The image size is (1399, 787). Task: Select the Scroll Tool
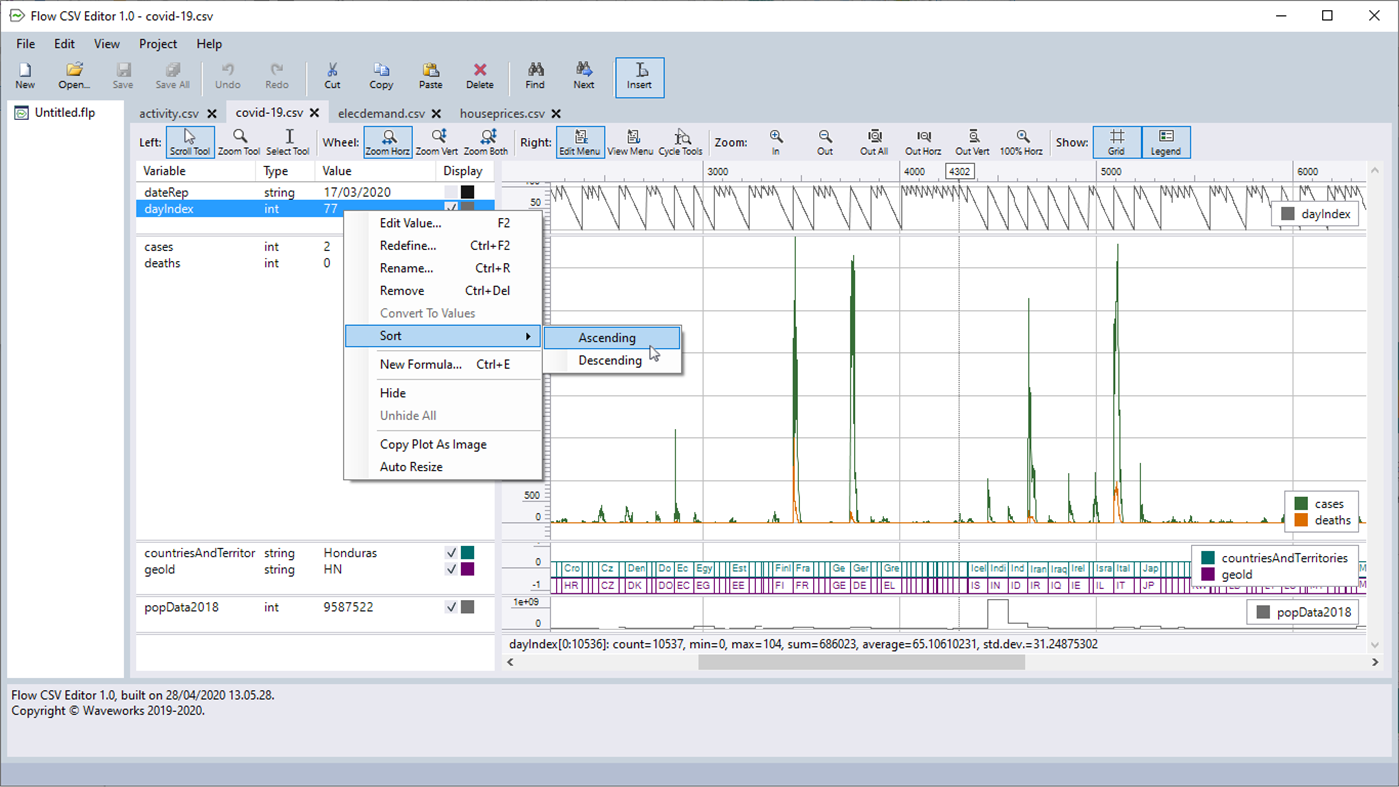coord(189,142)
